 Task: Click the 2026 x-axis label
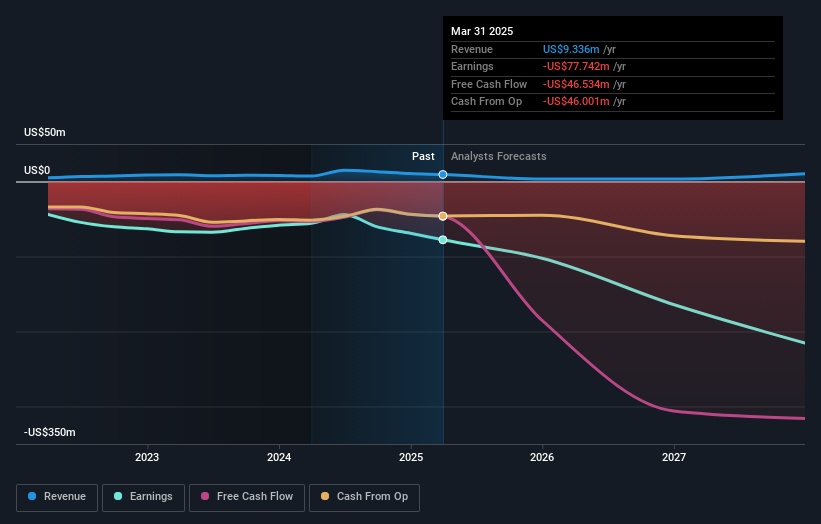tap(542, 458)
